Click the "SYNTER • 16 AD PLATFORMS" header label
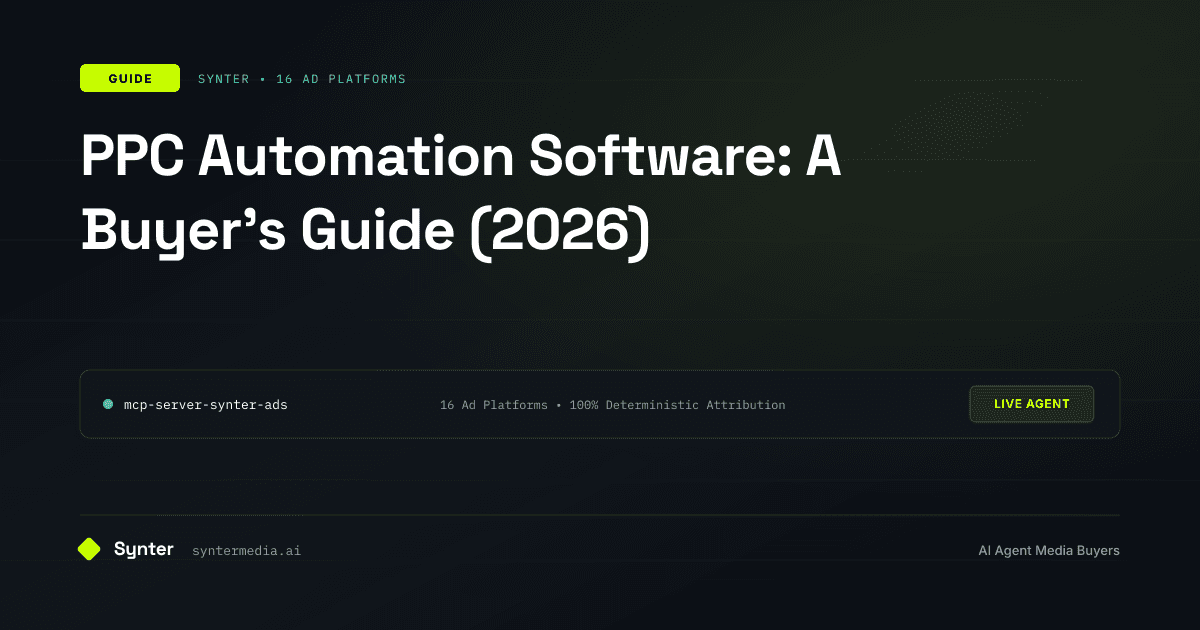Viewport: 1200px width, 630px height. tap(302, 79)
